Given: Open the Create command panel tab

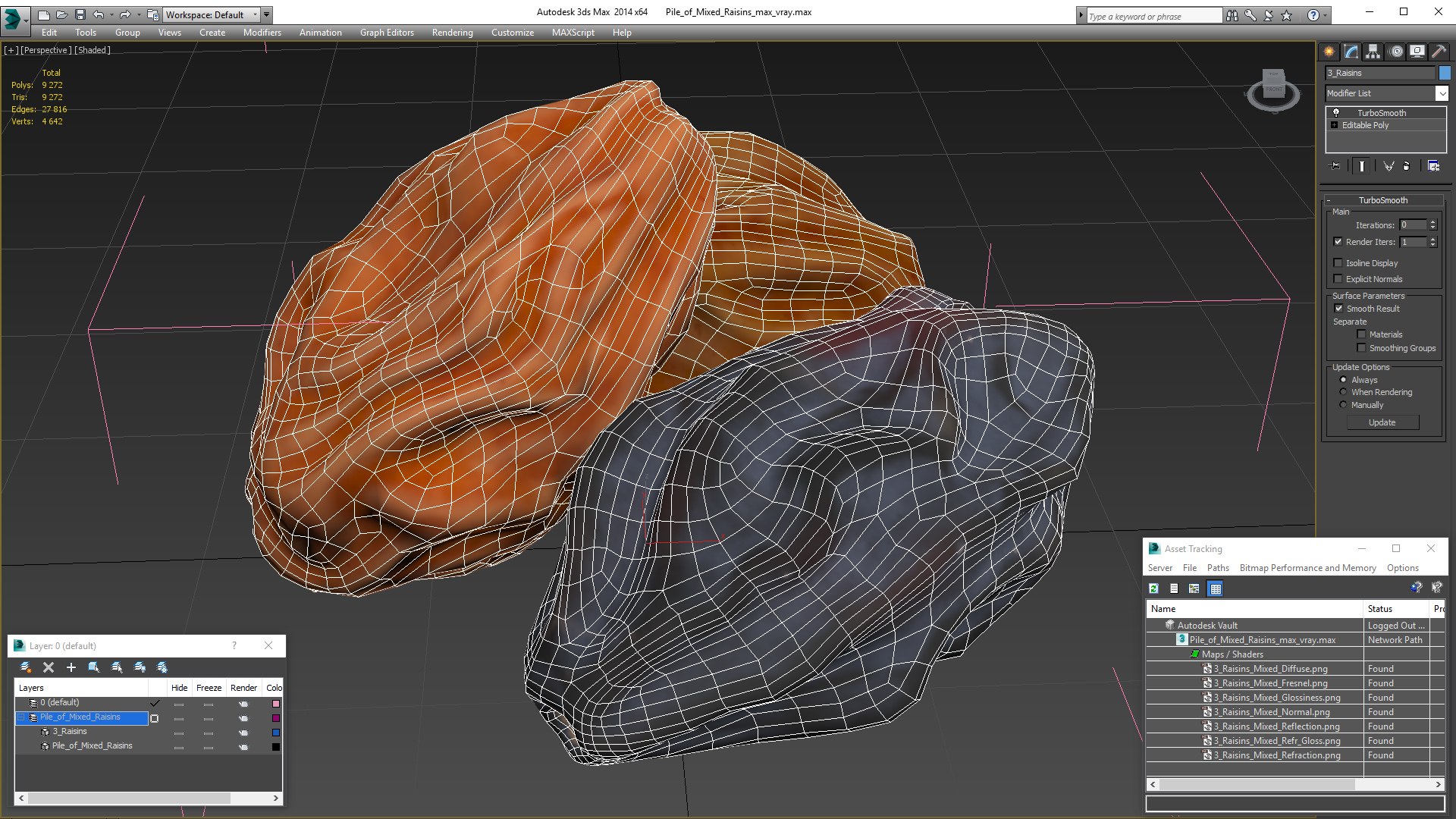Looking at the screenshot, I should [1329, 52].
